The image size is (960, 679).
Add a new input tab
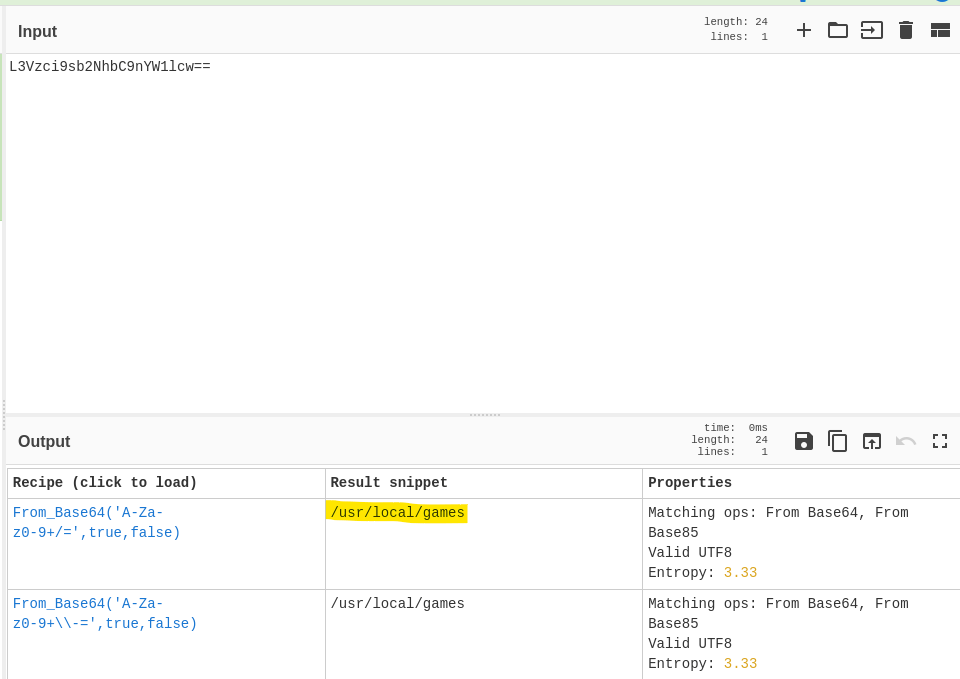pyautogui.click(x=804, y=30)
